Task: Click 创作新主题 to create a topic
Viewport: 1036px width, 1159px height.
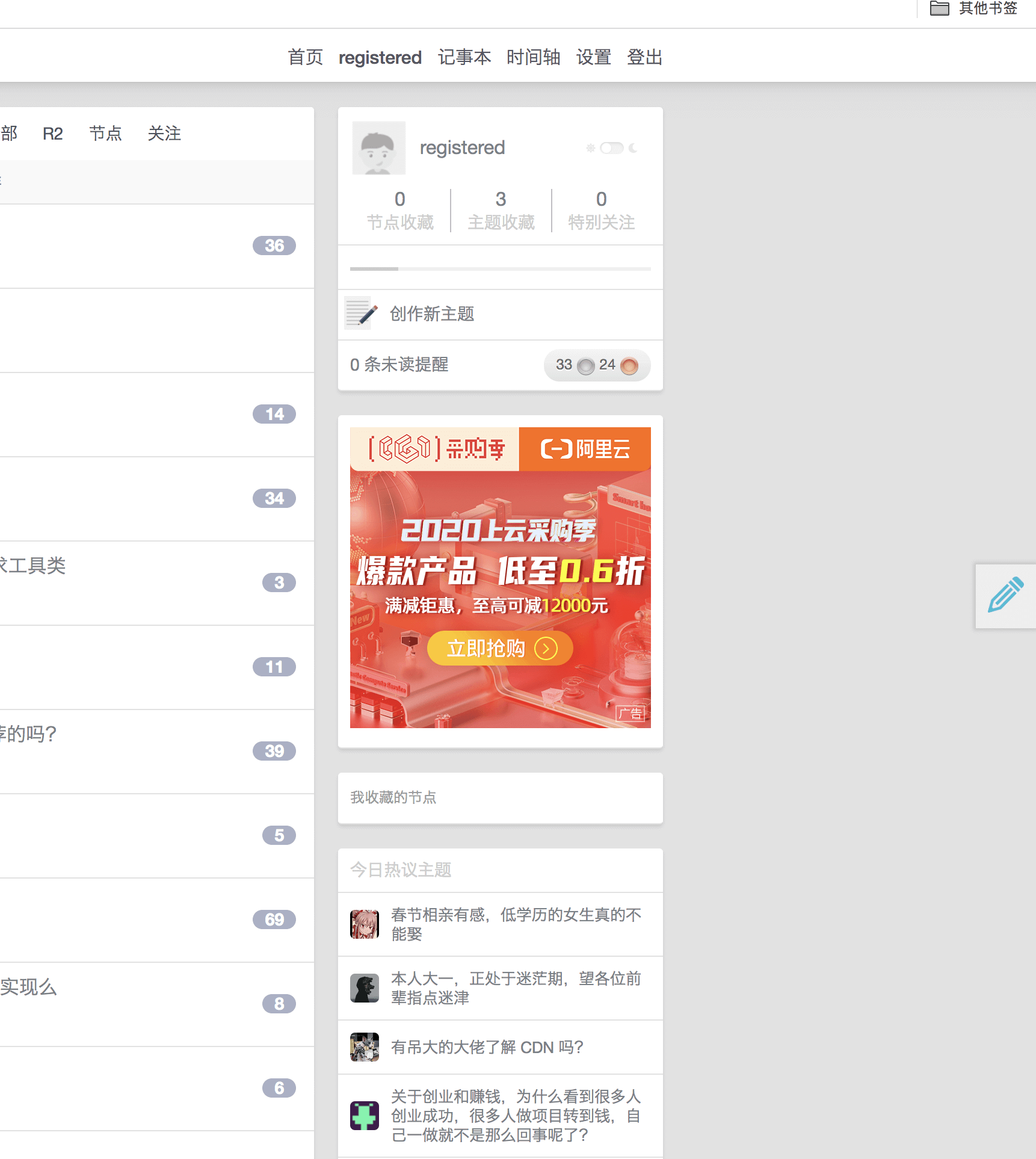Action: click(432, 314)
